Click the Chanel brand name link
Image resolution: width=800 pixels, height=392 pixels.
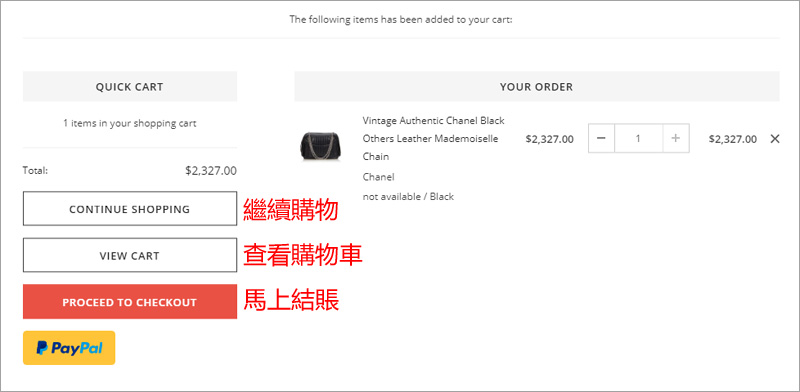point(378,177)
